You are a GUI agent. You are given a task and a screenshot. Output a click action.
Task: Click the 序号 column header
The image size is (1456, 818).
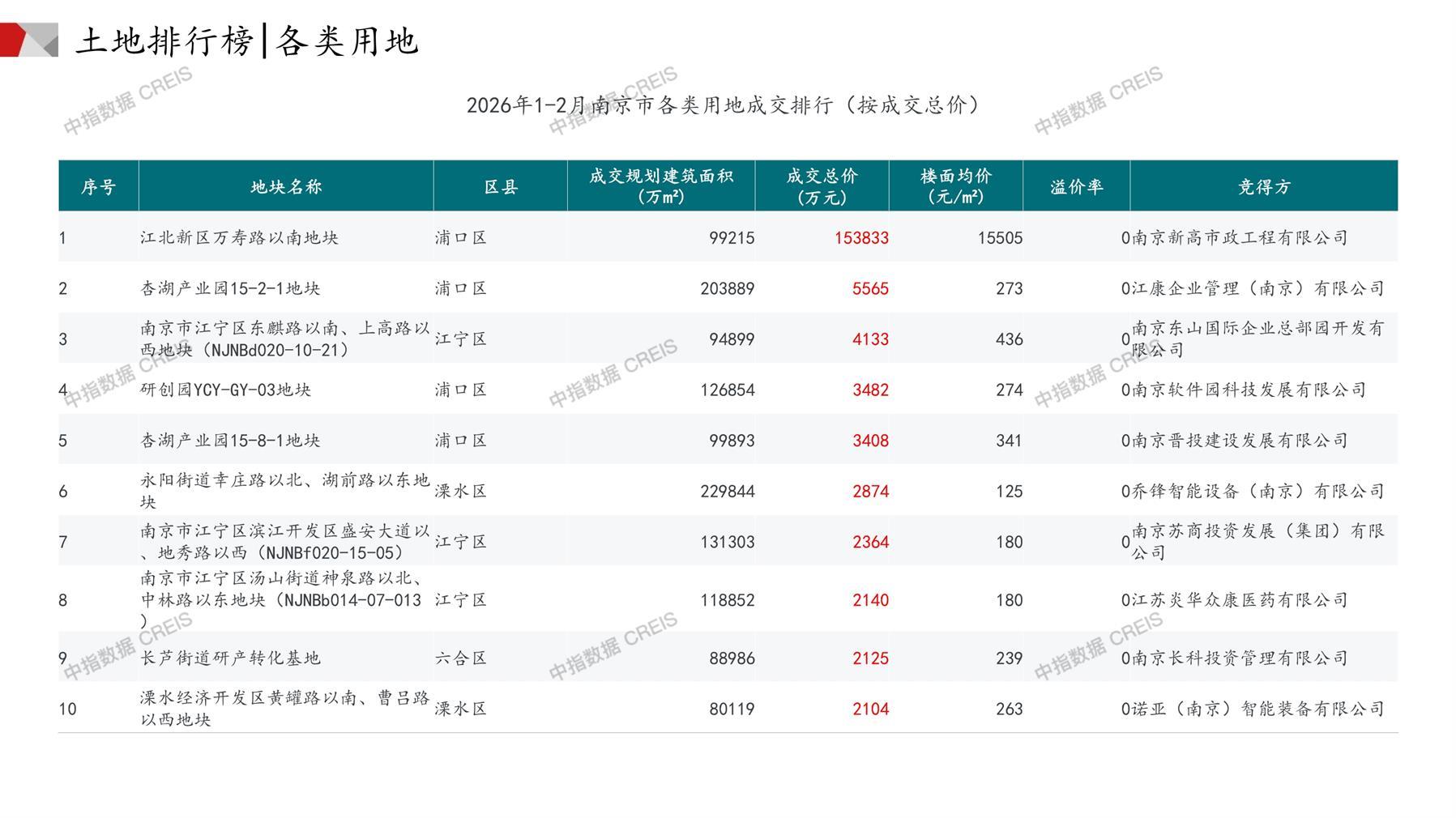point(98,187)
